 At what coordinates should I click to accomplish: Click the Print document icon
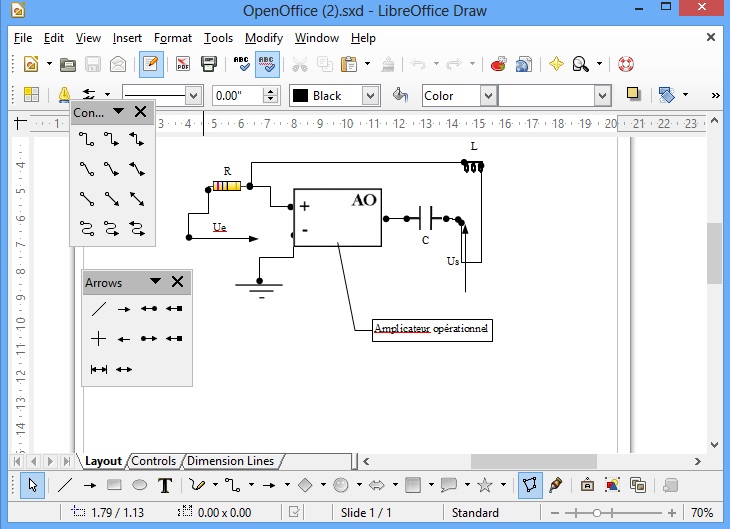(209, 64)
